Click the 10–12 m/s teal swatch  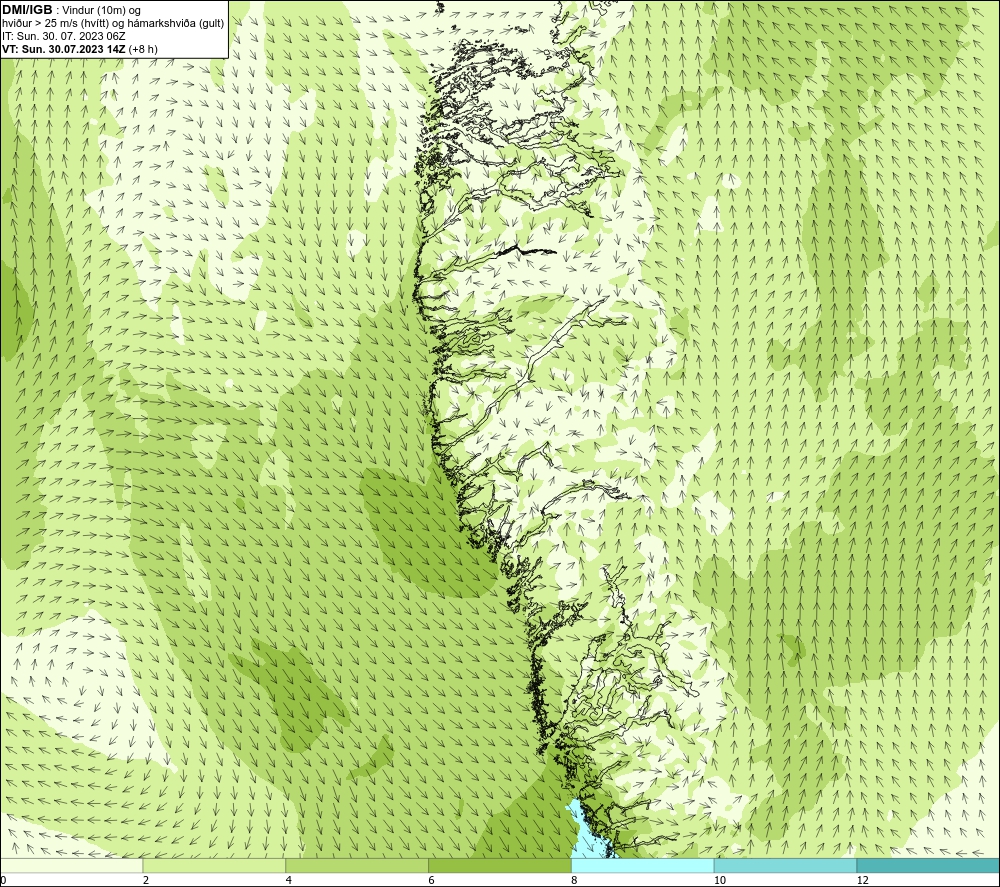point(786,865)
